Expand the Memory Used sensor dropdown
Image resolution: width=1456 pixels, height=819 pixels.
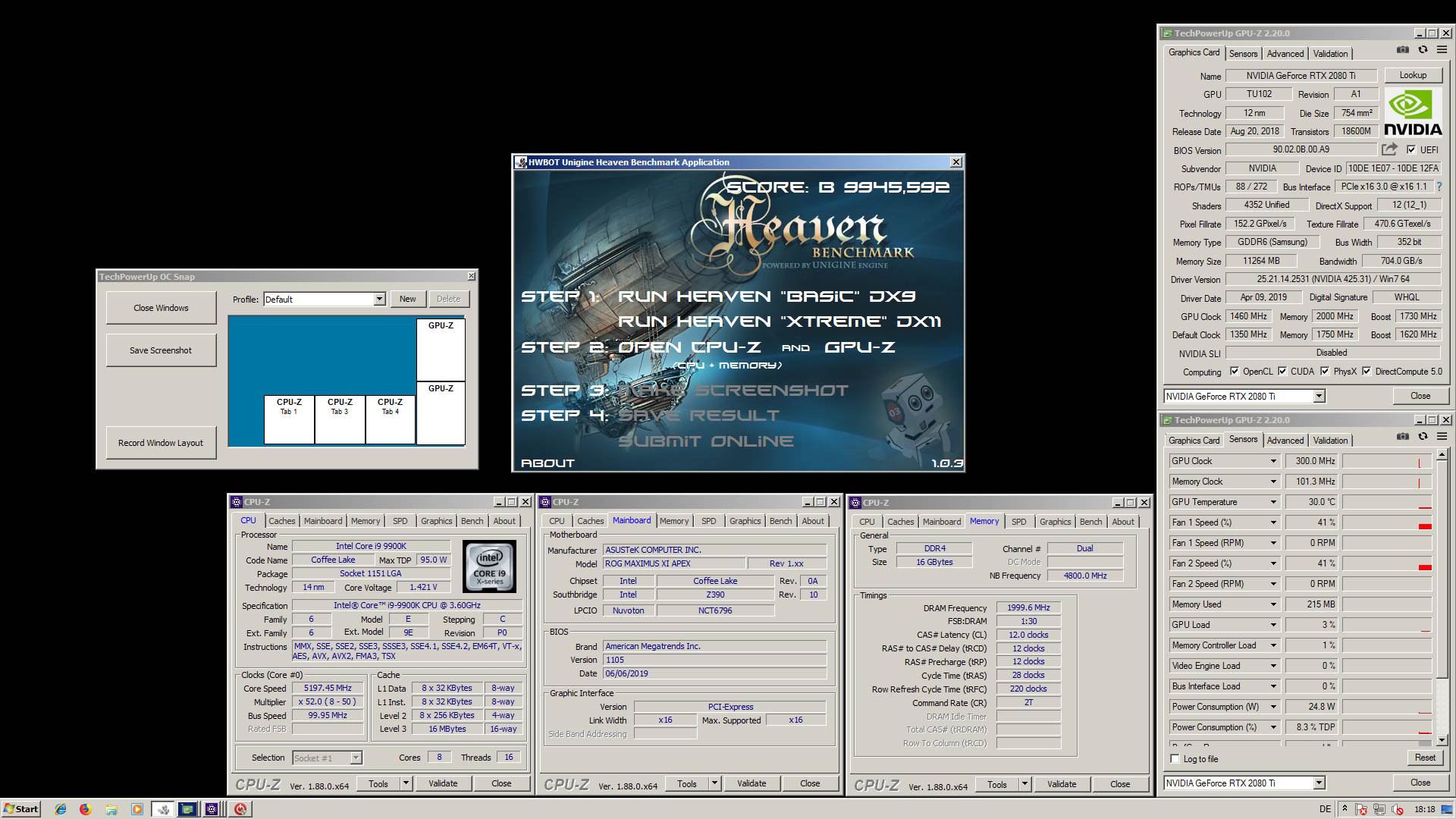point(1273,604)
